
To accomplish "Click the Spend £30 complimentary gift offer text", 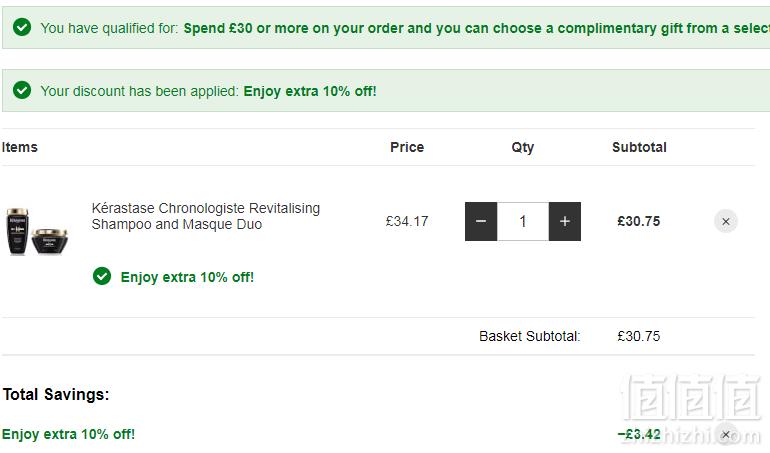I will point(476,28).
